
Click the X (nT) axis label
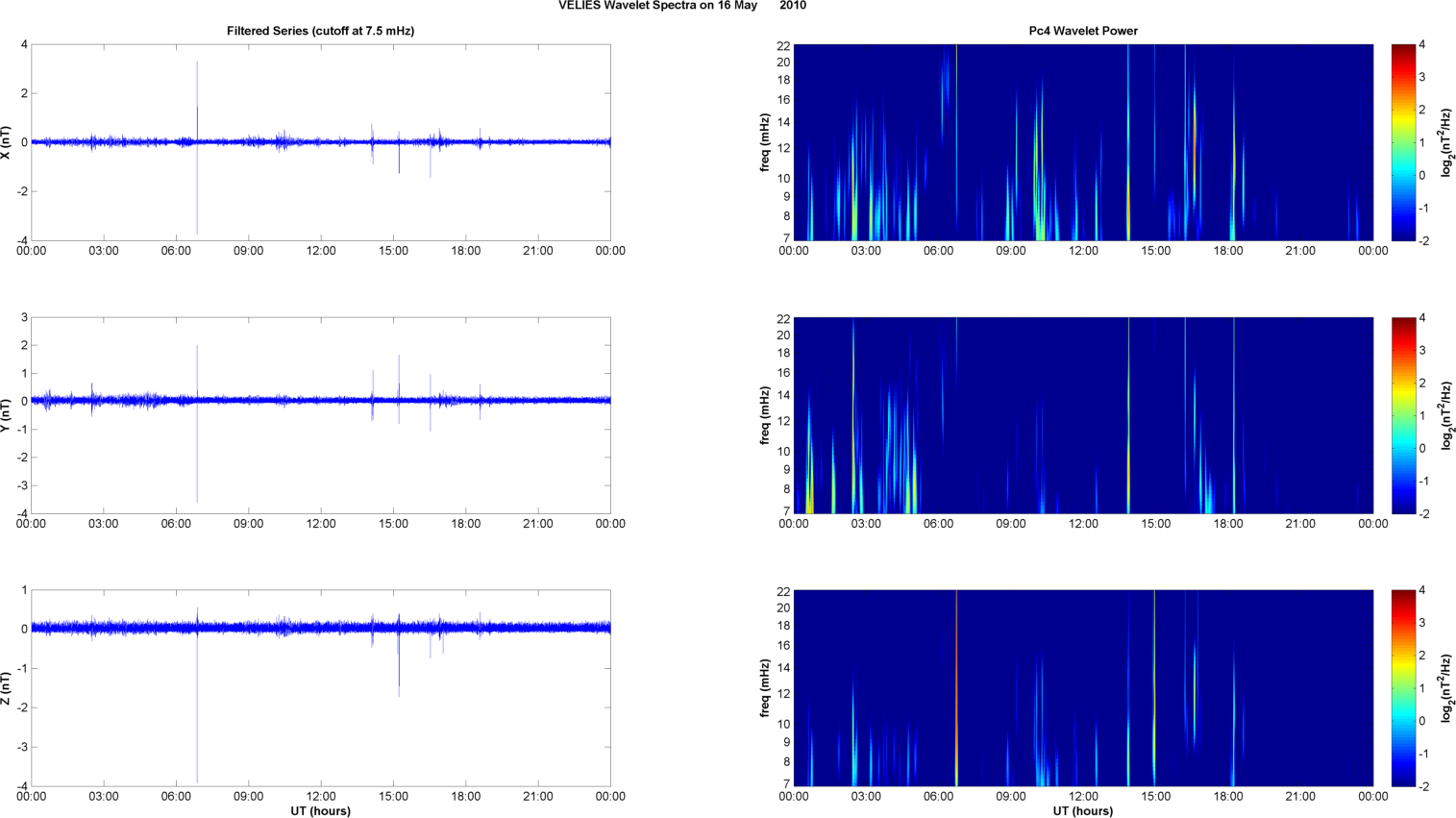7,142
